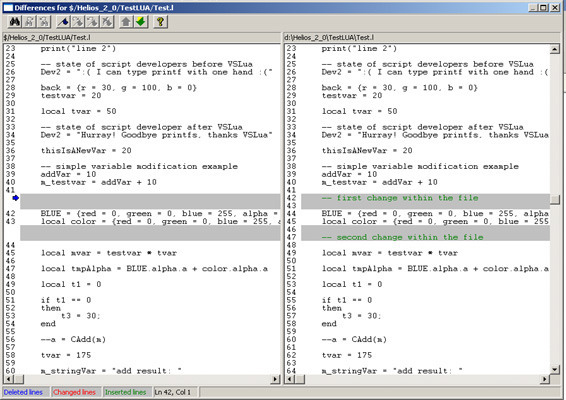Click 't3 = 30;' in the left pane

pyautogui.click(x=80, y=316)
